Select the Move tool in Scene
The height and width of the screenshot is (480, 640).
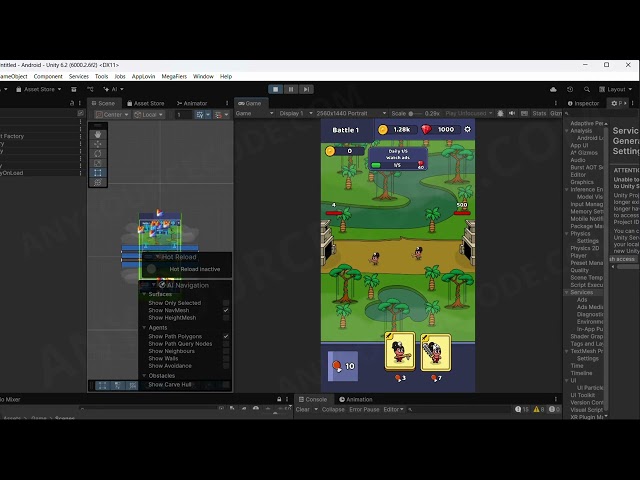tap(98, 144)
